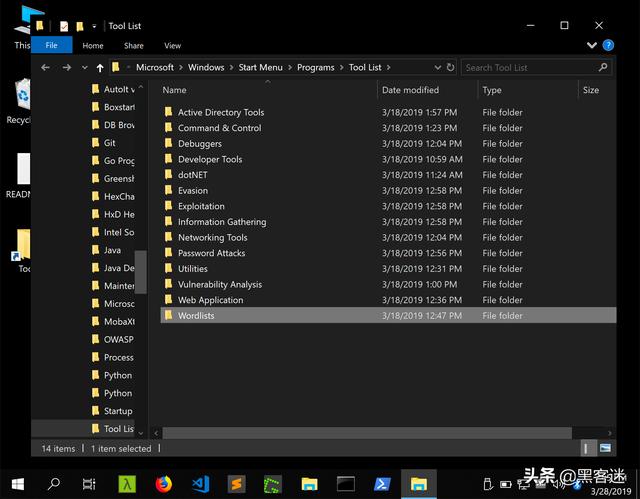Select the Password Attacks folder
Viewport: 640px width, 499px height.
coord(211,253)
